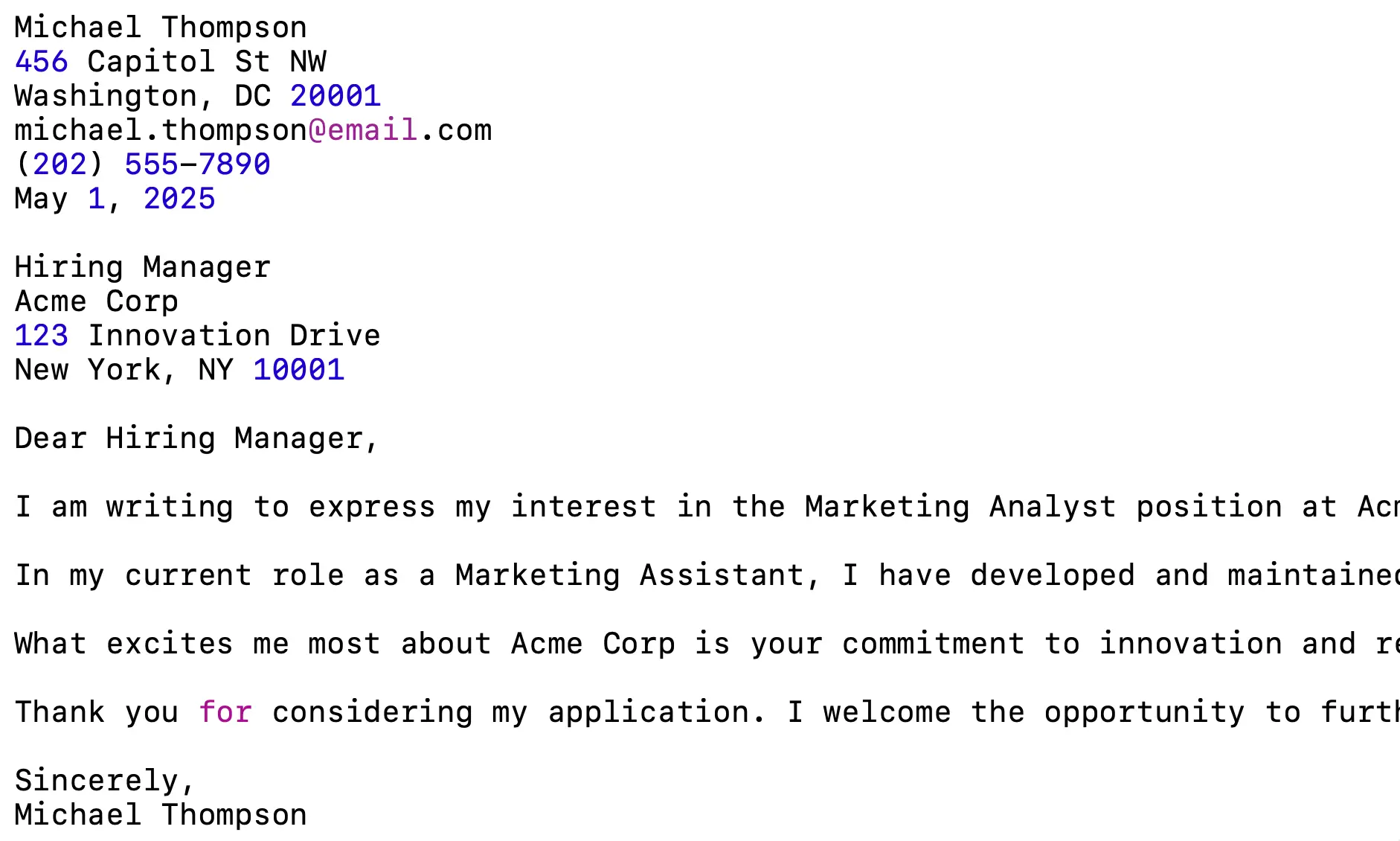The height and width of the screenshot is (841, 1400).
Task: Click "New York" in the recipient address
Action: [x=88, y=370]
